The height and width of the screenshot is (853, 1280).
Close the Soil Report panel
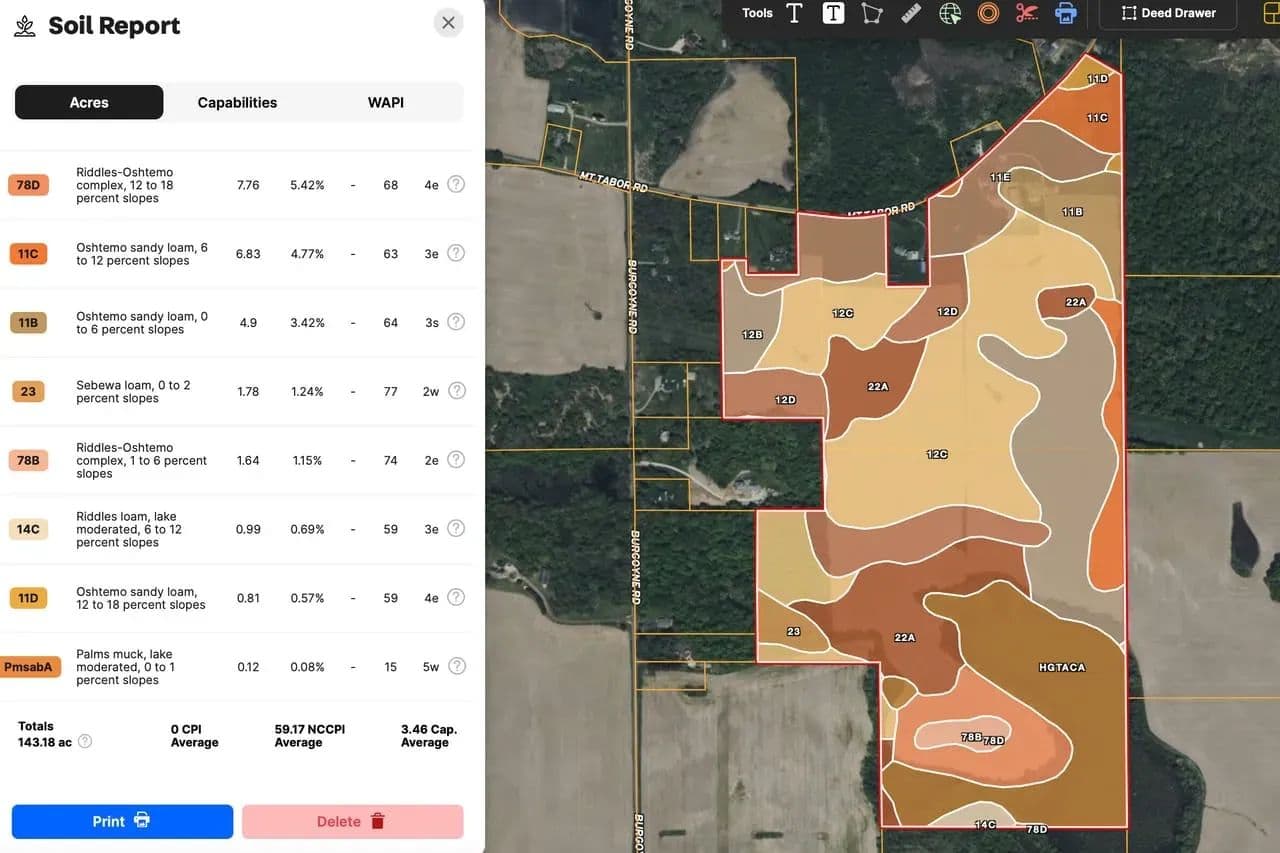448,23
